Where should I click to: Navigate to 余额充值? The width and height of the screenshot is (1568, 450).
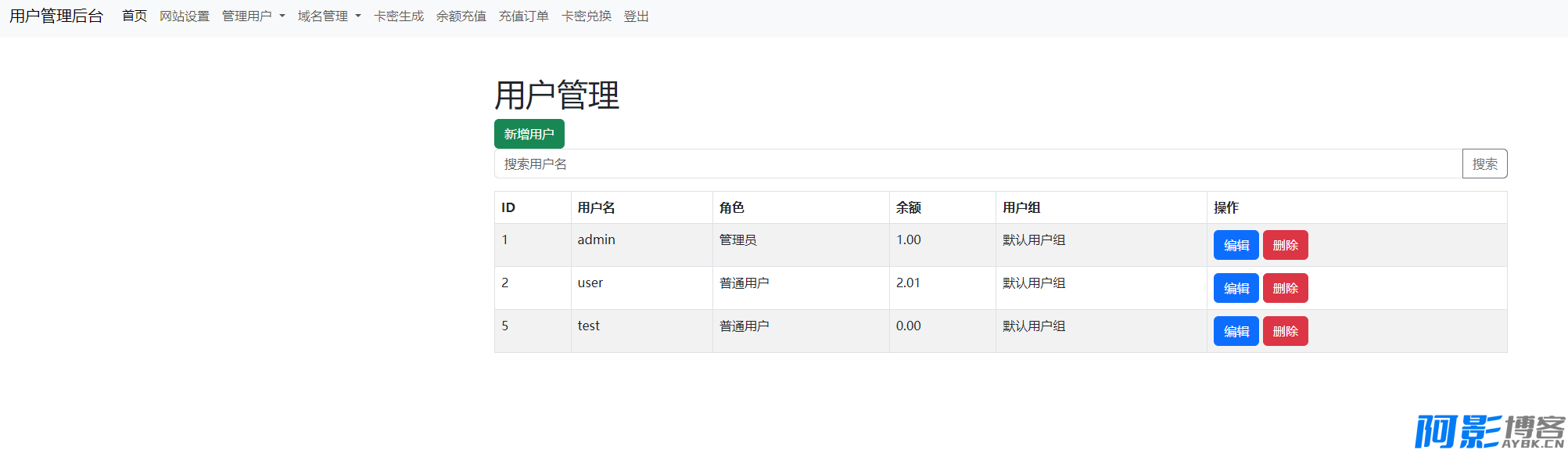(x=461, y=16)
